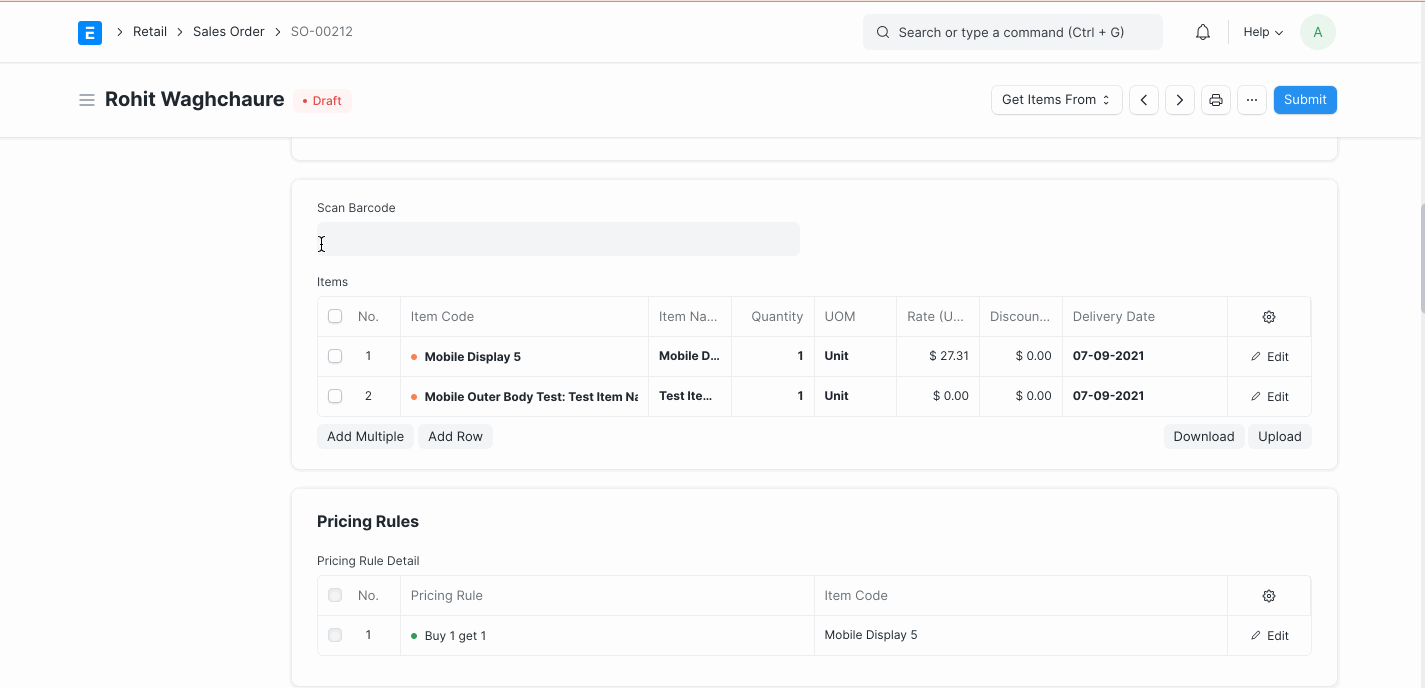1425x688 pixels.
Task: Open Pricing Rule table settings gear
Action: coord(1269,596)
